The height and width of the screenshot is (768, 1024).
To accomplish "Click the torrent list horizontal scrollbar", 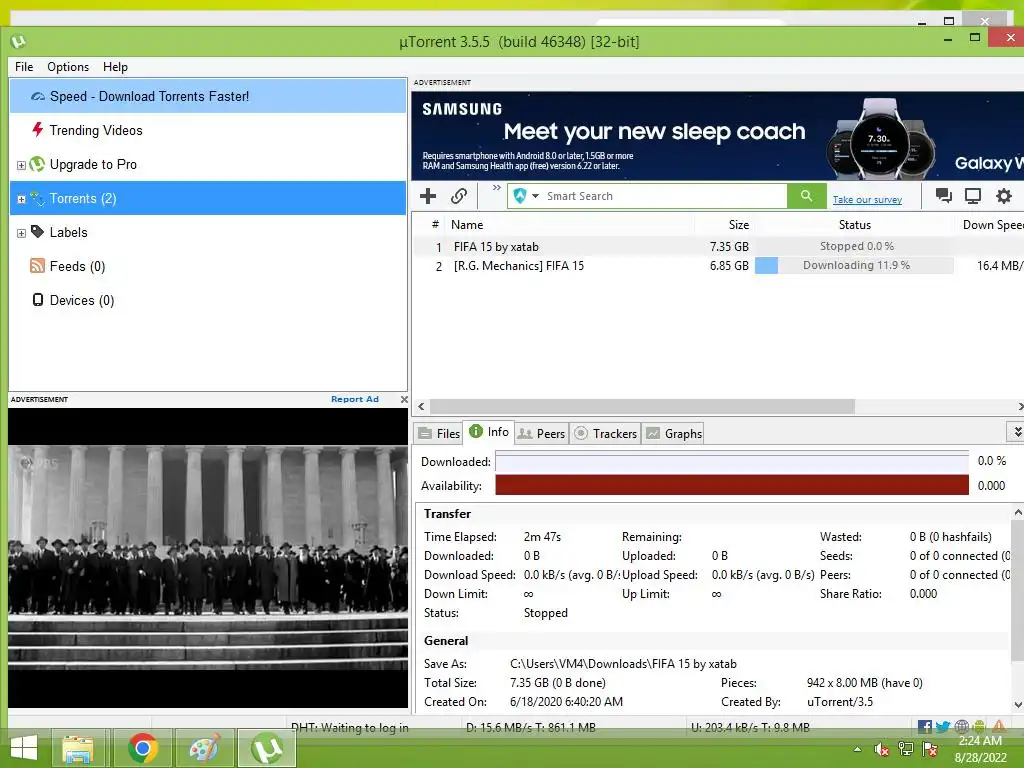I will pyautogui.click(x=641, y=406).
